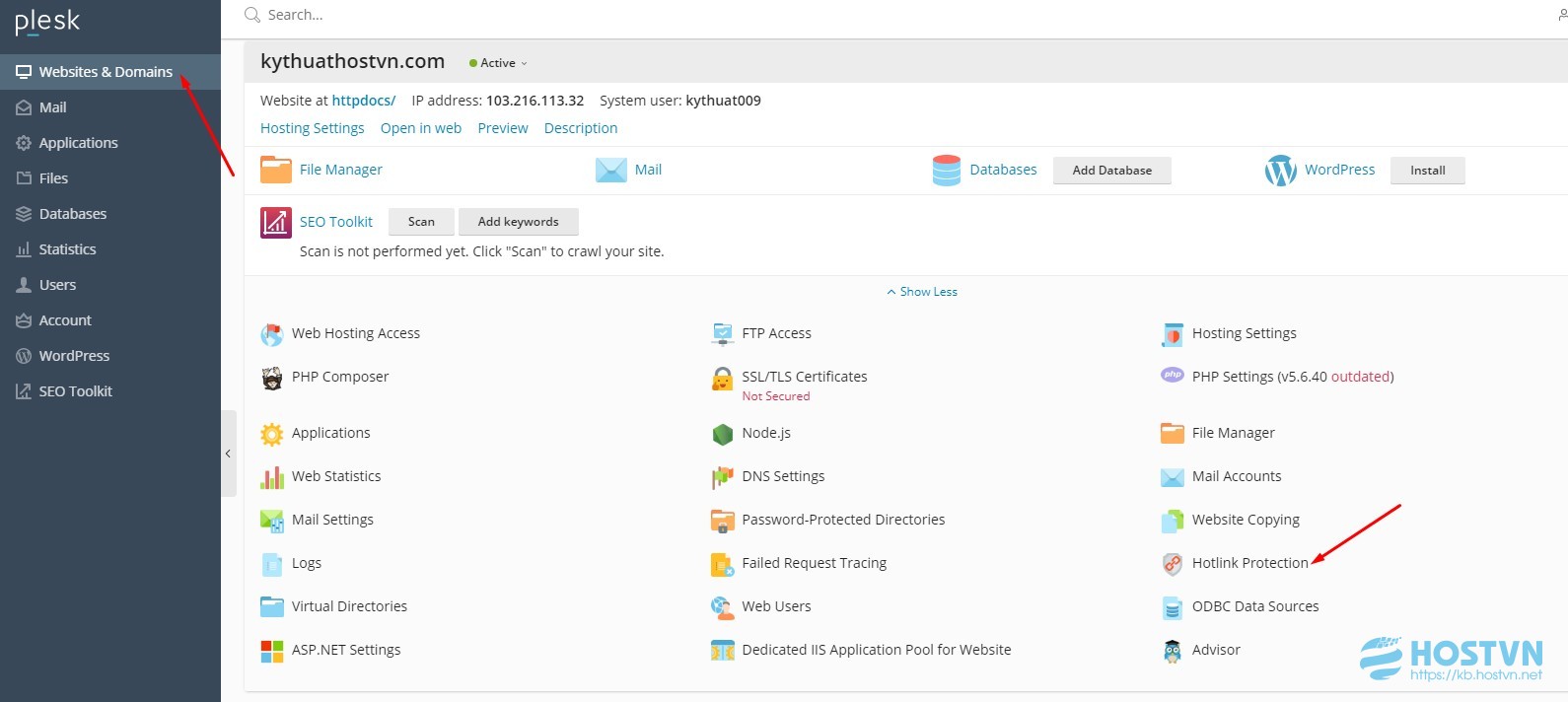Click the Hotlink Protection link
The height and width of the screenshot is (702, 1568).
coord(1250,563)
